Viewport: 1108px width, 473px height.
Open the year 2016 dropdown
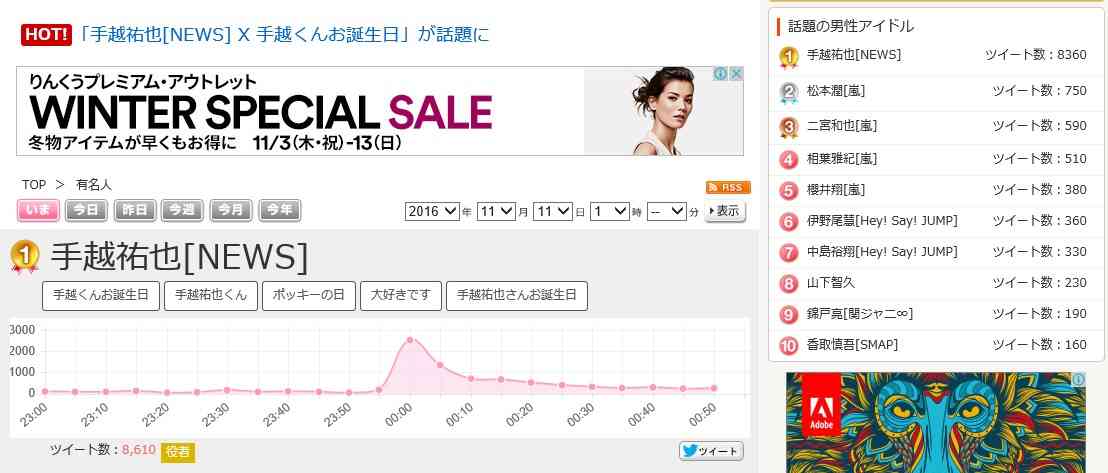tap(432, 211)
